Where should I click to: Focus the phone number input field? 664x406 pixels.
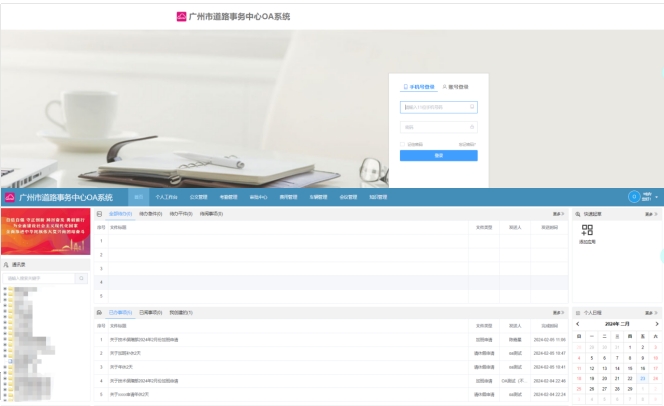click(439, 107)
